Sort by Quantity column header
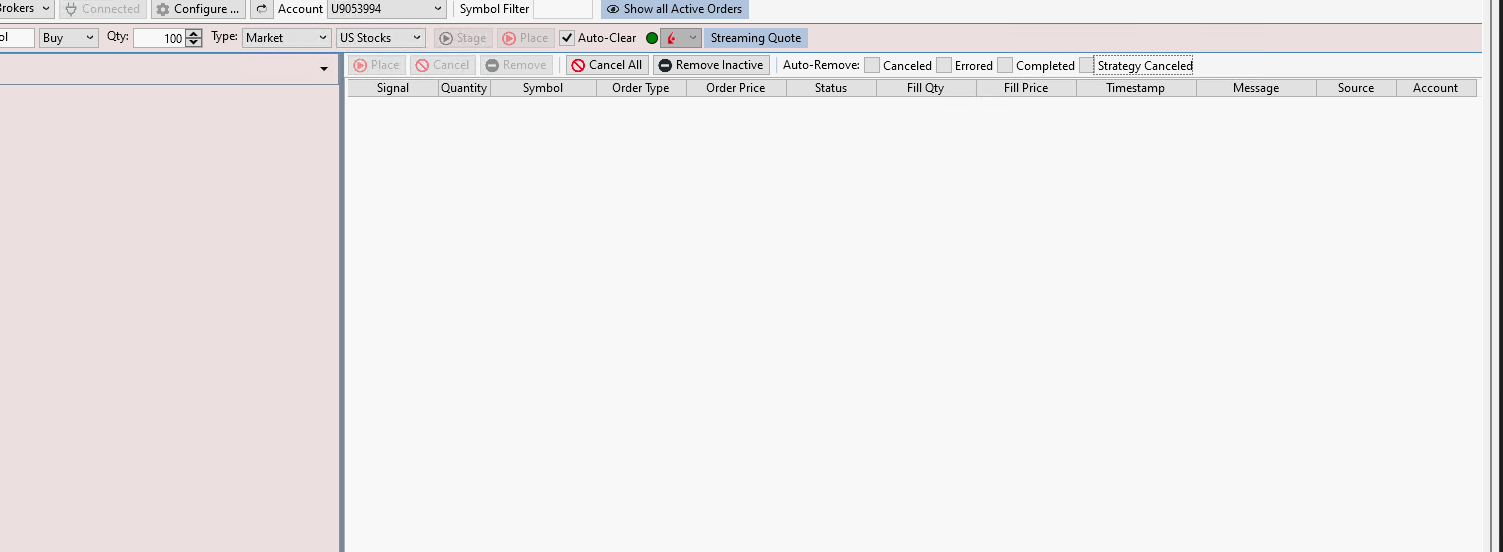The image size is (1503, 552). pyautogui.click(x=464, y=88)
